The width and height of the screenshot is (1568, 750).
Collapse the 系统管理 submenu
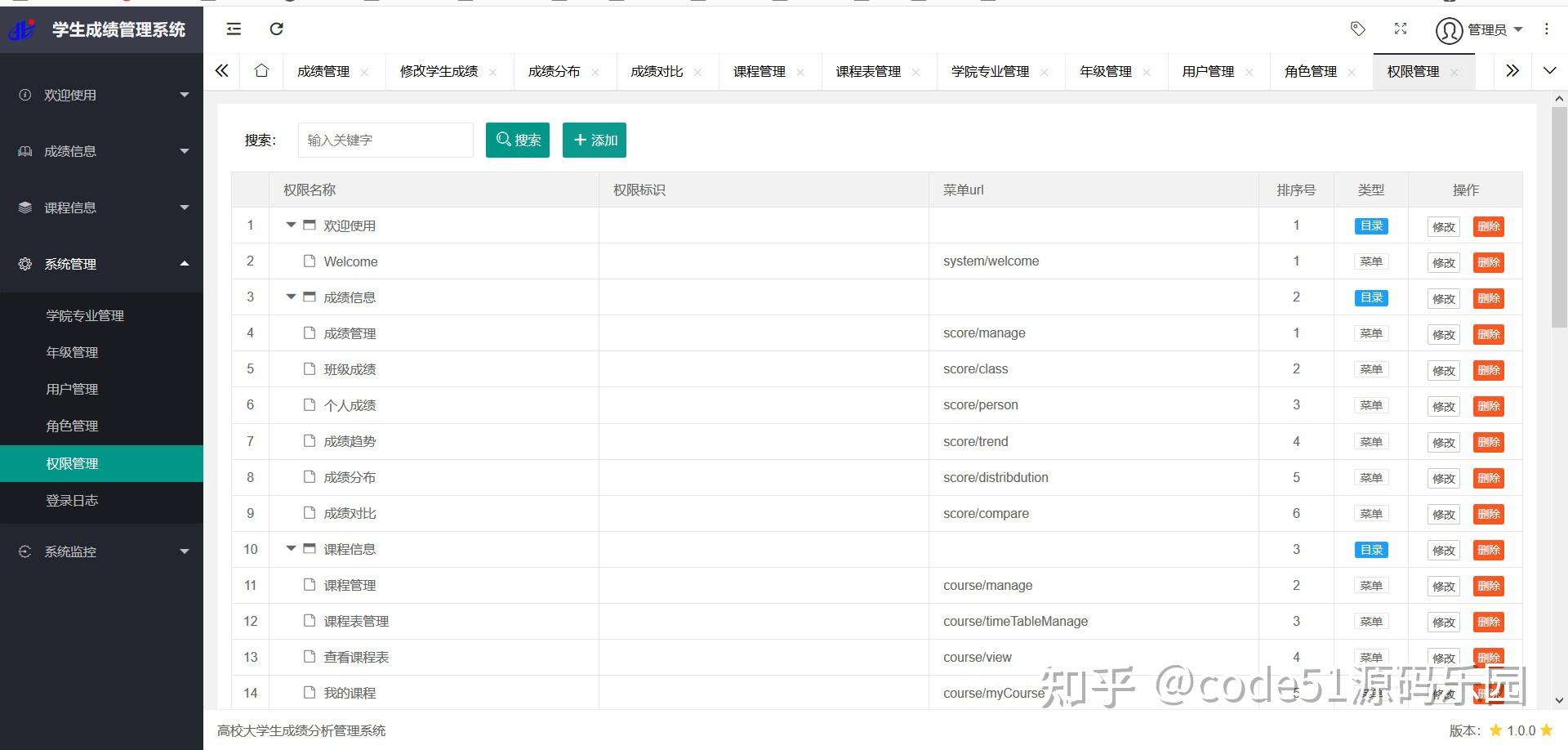click(x=185, y=264)
